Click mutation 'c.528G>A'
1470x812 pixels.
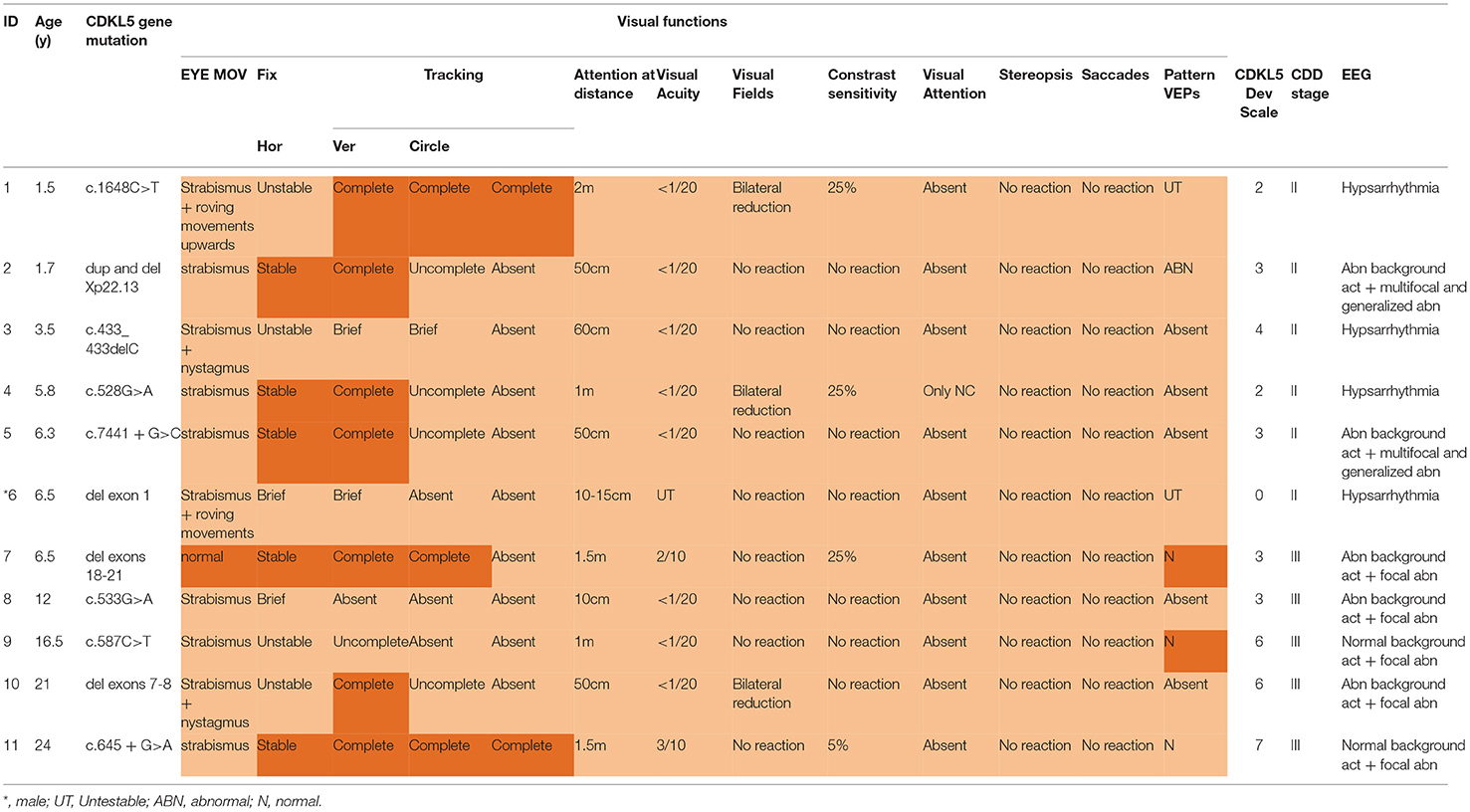click(119, 391)
